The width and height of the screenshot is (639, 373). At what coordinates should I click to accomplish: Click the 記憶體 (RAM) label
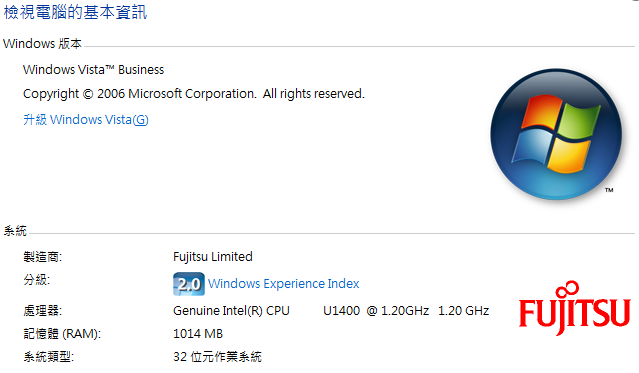(62, 334)
